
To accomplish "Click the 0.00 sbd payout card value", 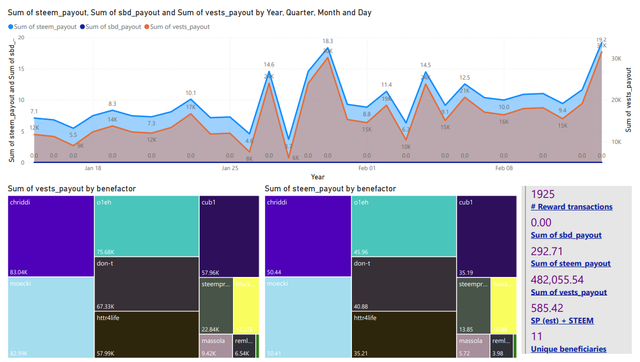I will click(x=541, y=222).
